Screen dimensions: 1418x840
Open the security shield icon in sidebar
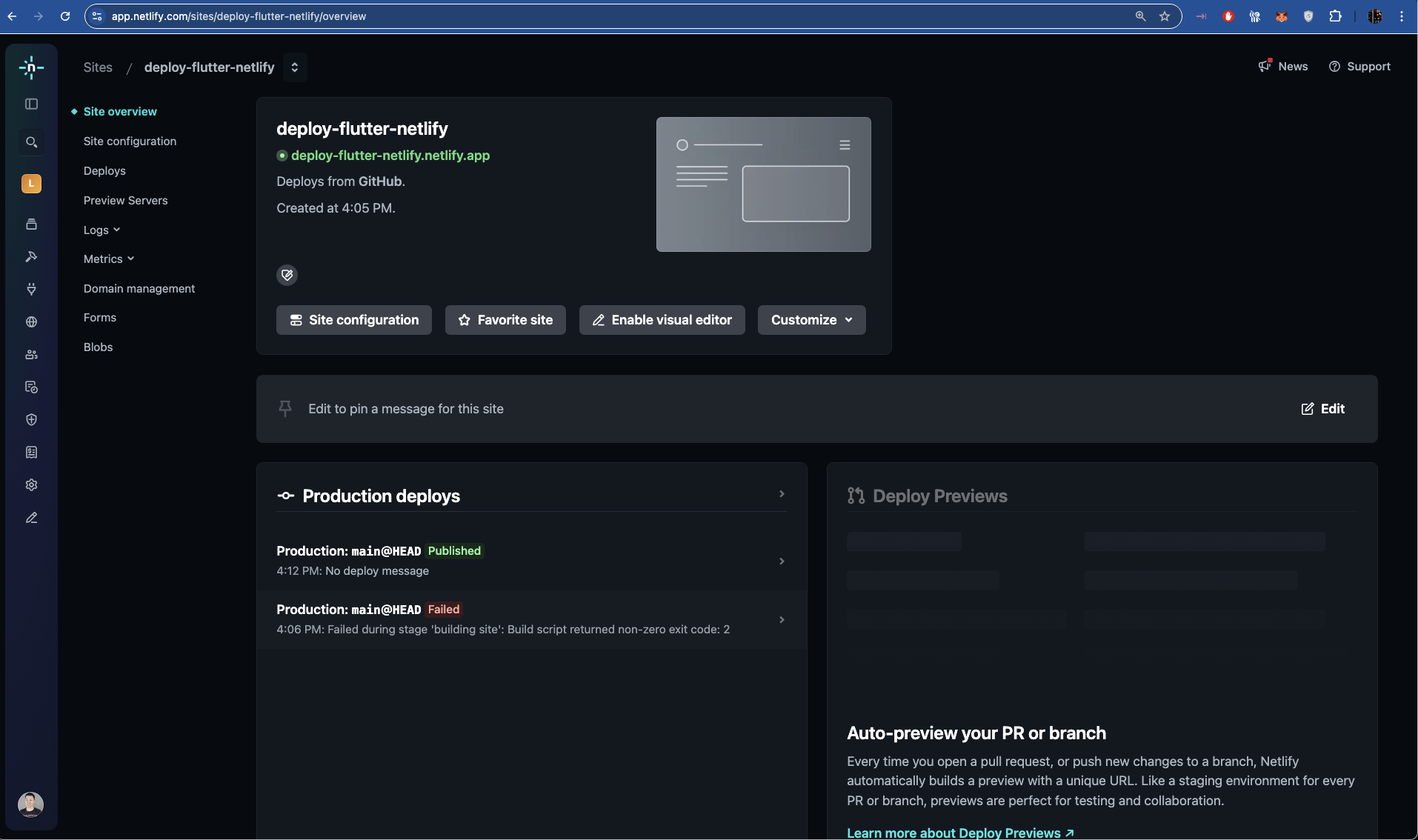pos(31,420)
